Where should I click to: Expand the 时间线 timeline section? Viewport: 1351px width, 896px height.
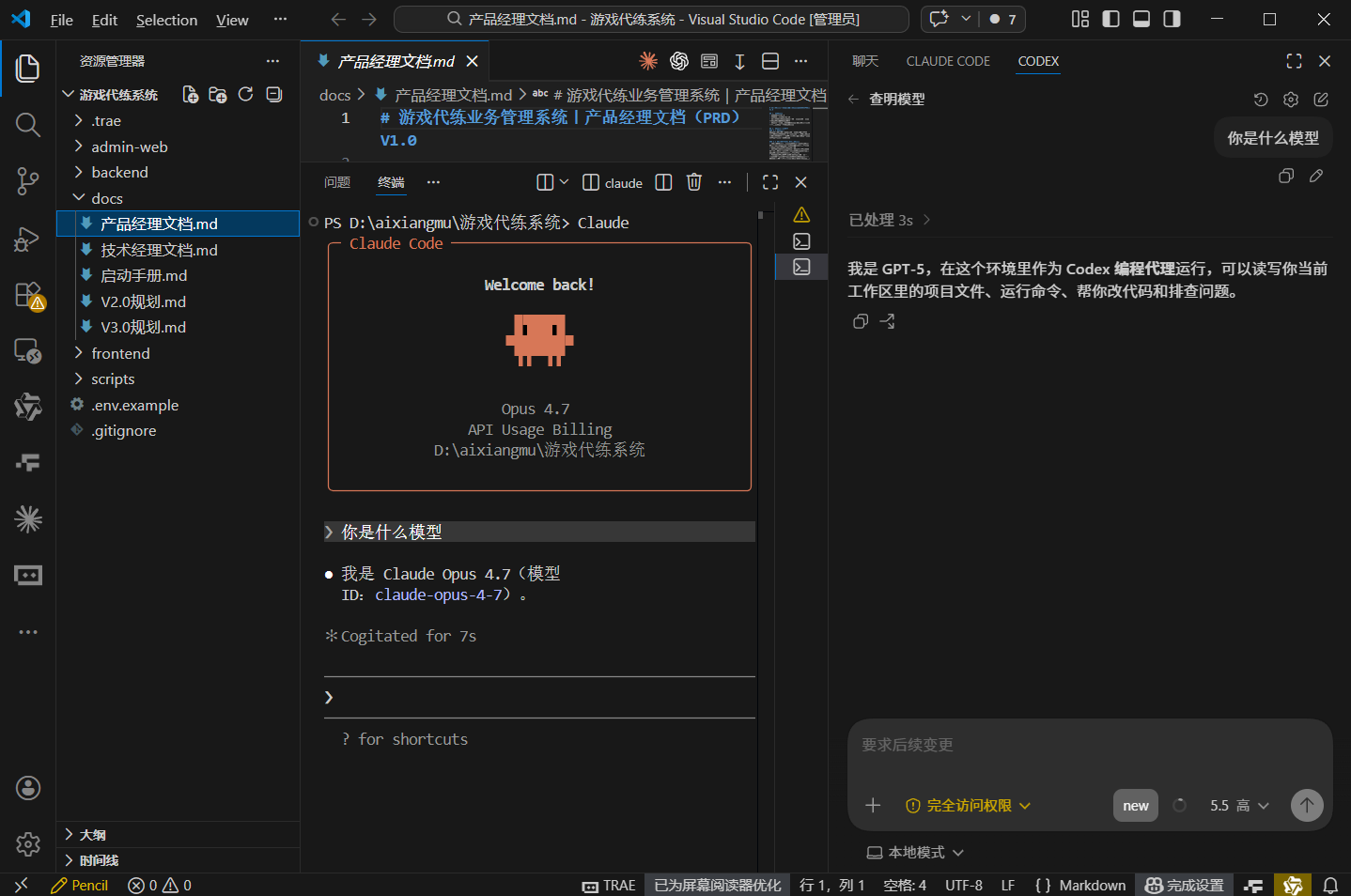[x=179, y=860]
